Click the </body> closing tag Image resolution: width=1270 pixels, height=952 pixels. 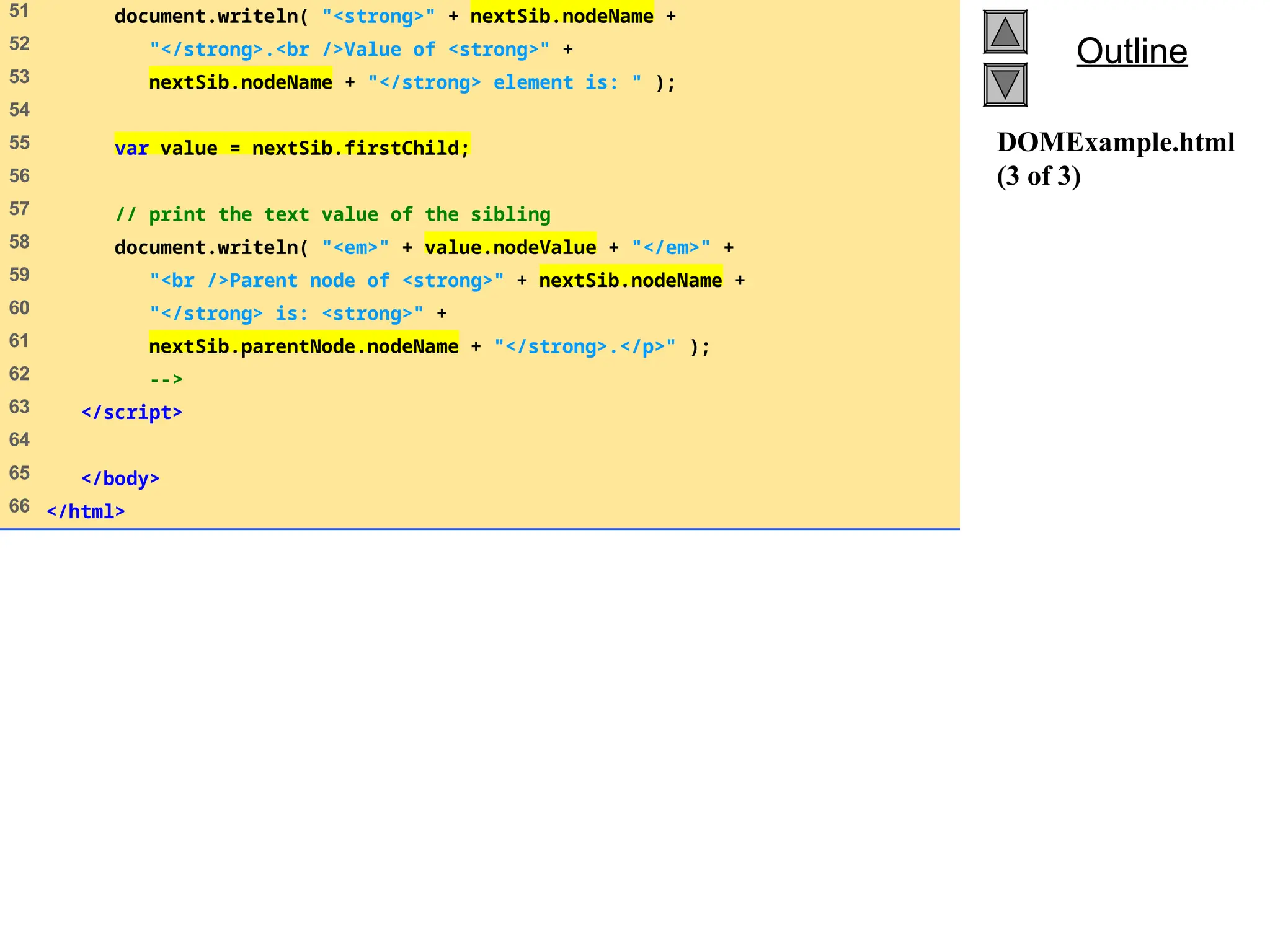point(120,478)
